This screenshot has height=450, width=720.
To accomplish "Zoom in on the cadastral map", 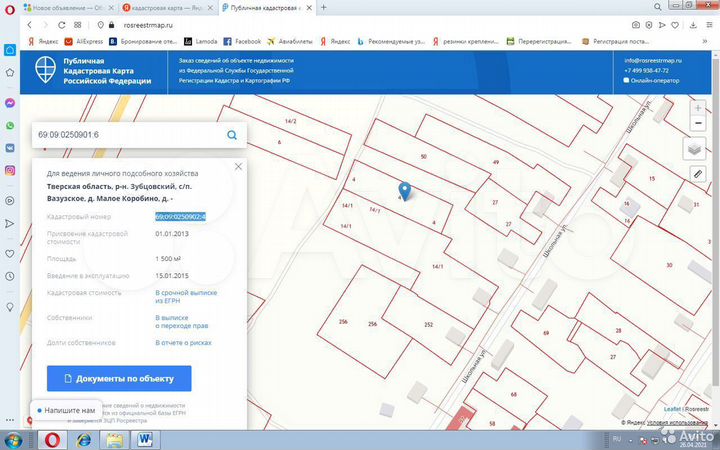I will pyautogui.click(x=698, y=108).
